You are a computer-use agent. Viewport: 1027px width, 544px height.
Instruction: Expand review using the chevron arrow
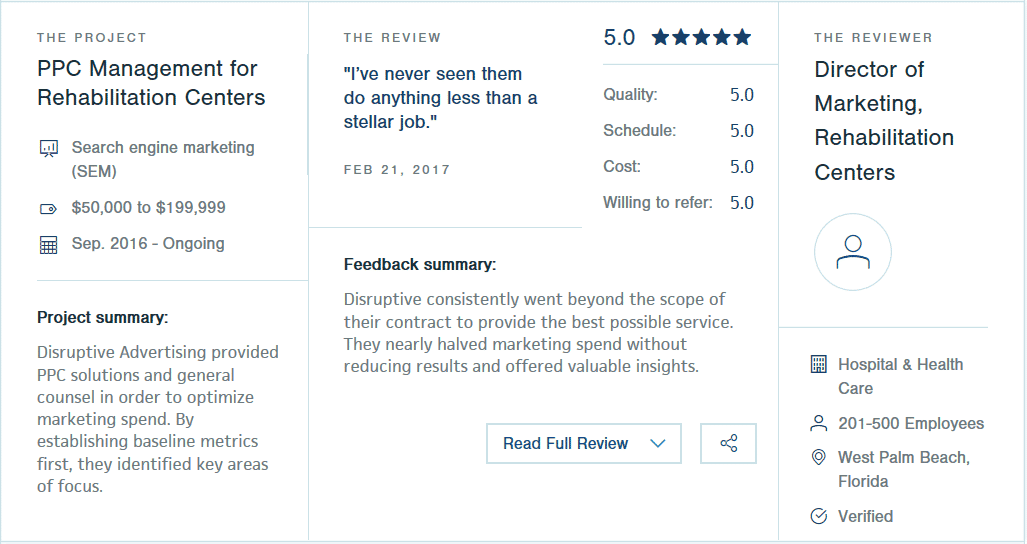(658, 443)
